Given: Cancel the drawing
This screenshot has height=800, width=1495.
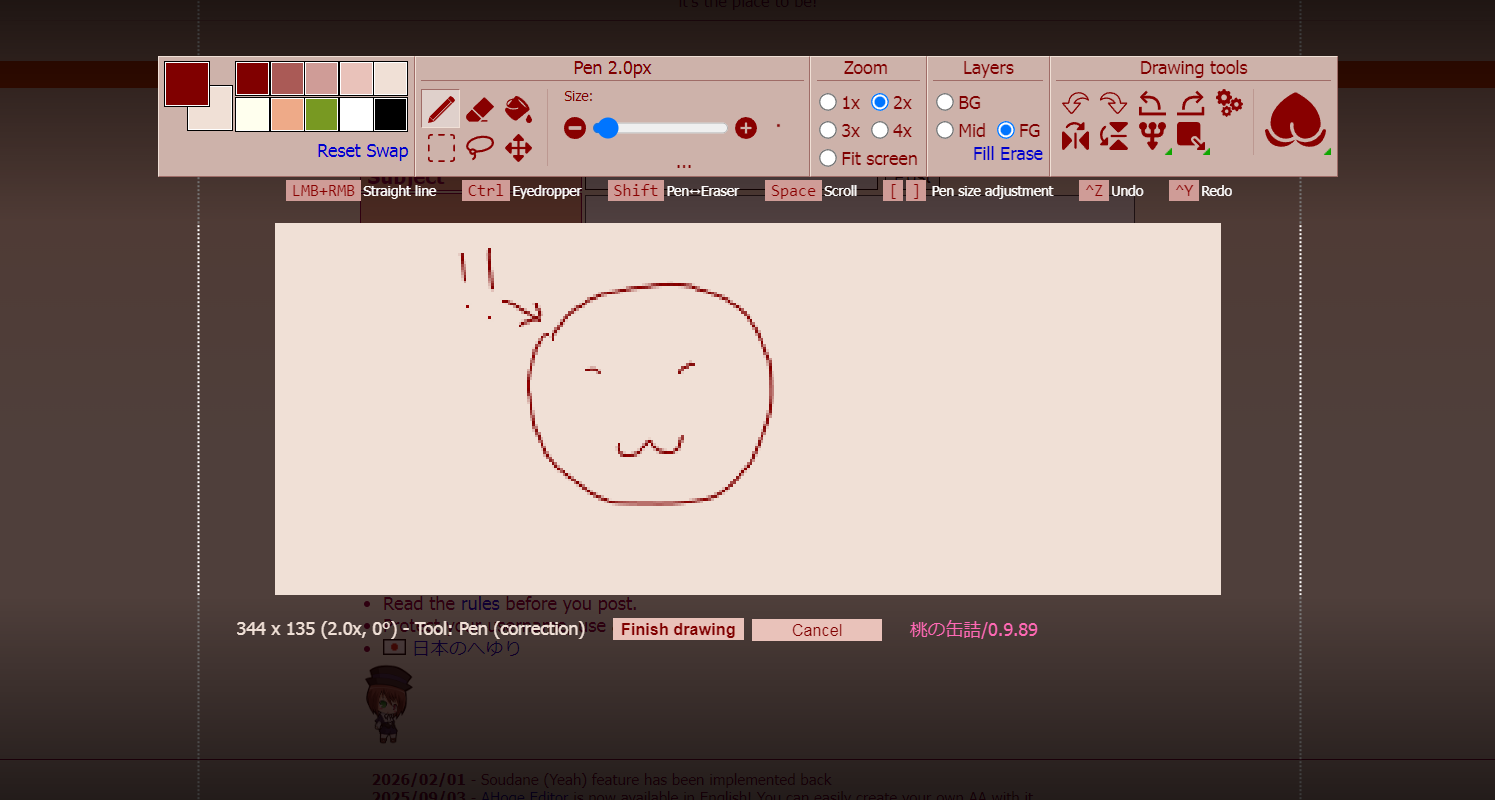Looking at the screenshot, I should (816, 630).
